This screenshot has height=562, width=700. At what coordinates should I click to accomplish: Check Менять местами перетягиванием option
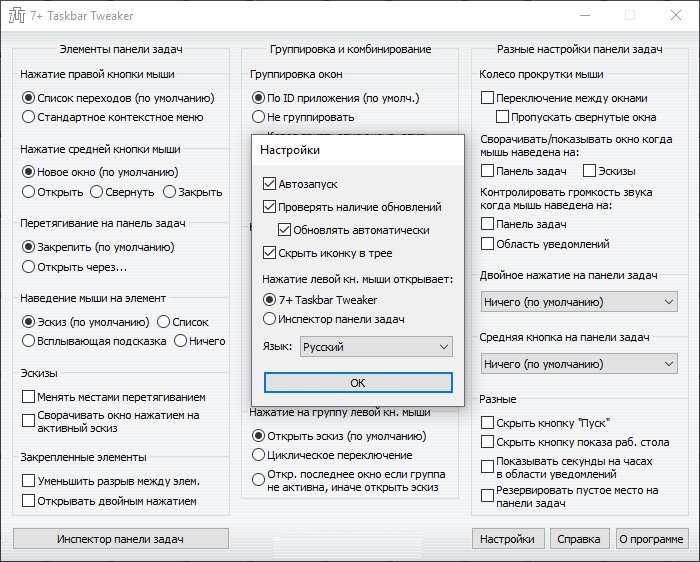point(29,397)
